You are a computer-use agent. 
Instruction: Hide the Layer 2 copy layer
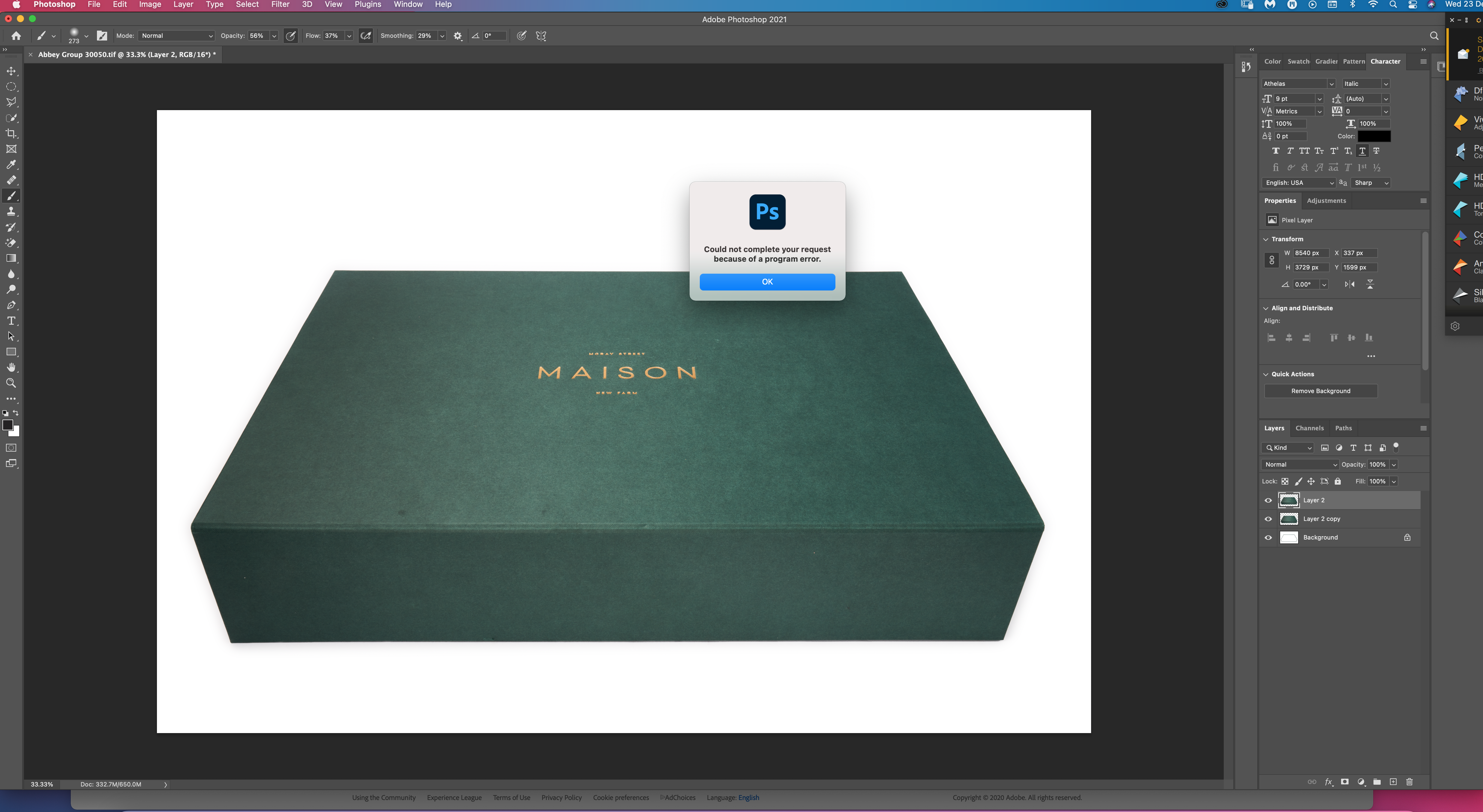pos(1268,518)
